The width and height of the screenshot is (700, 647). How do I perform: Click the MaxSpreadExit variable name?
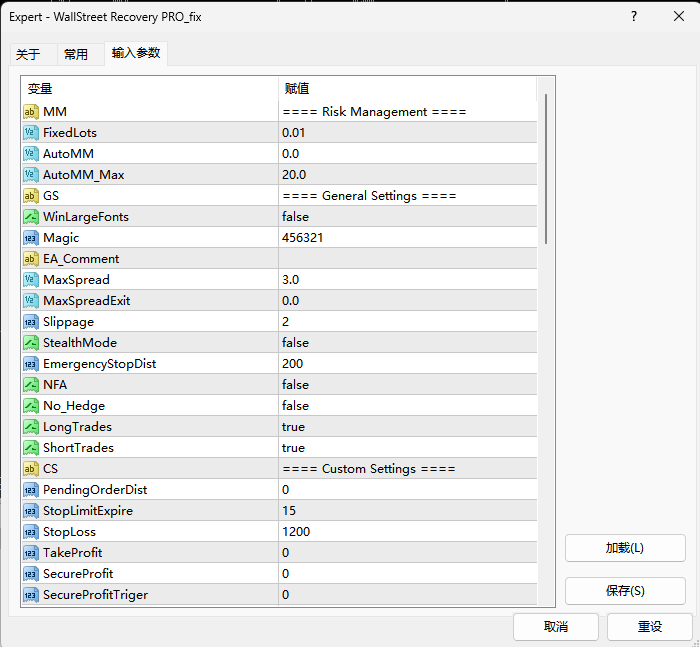pyautogui.click(x=87, y=301)
